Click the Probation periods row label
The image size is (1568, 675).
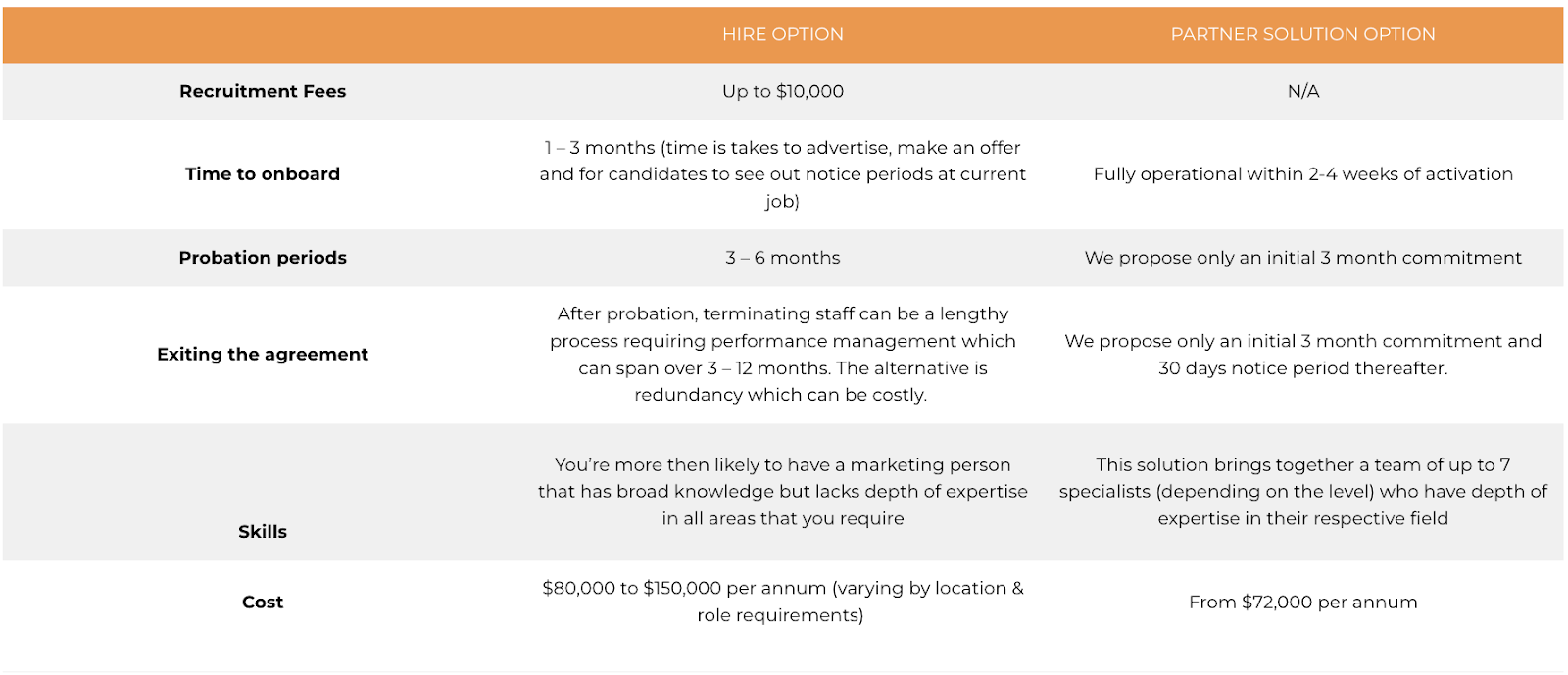(263, 258)
